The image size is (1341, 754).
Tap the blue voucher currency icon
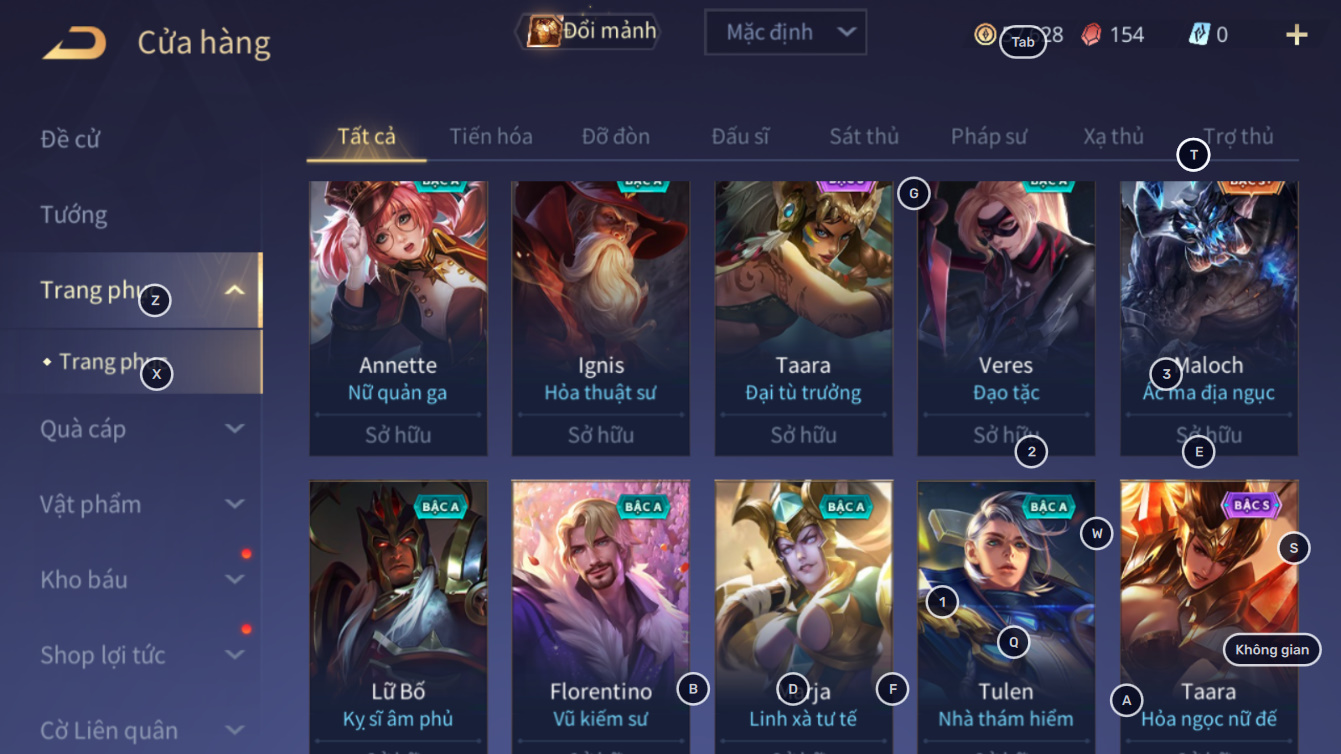(x=1199, y=34)
